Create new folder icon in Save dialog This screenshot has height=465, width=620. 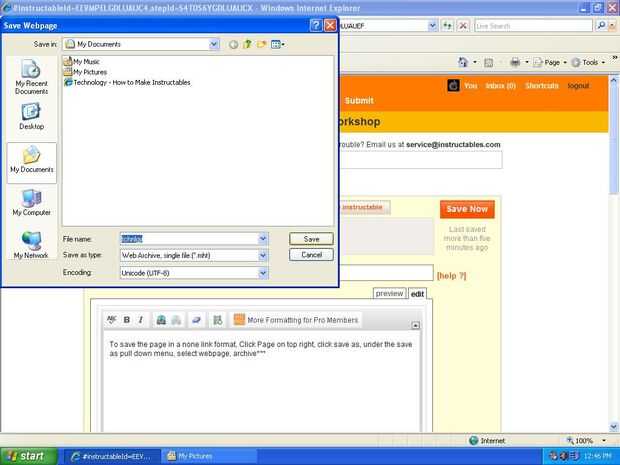pyautogui.click(x=261, y=44)
